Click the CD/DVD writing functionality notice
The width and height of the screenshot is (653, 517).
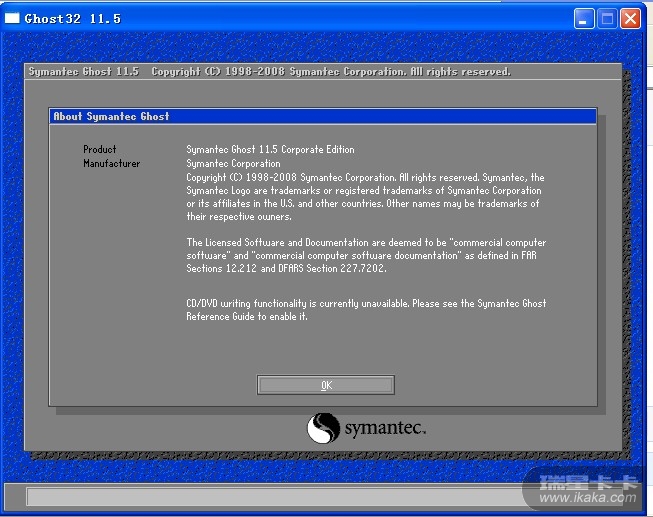(x=366, y=310)
